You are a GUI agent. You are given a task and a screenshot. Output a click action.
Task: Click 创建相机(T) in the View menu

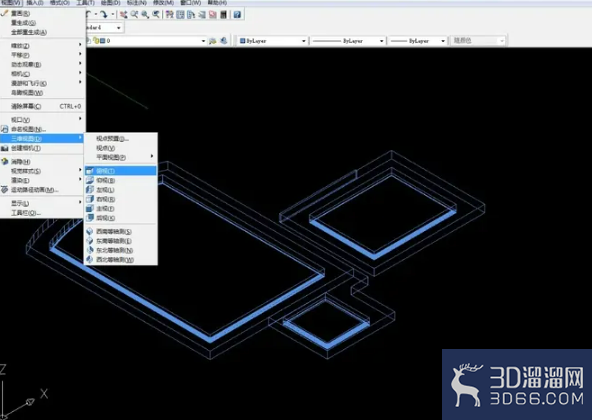(42, 148)
